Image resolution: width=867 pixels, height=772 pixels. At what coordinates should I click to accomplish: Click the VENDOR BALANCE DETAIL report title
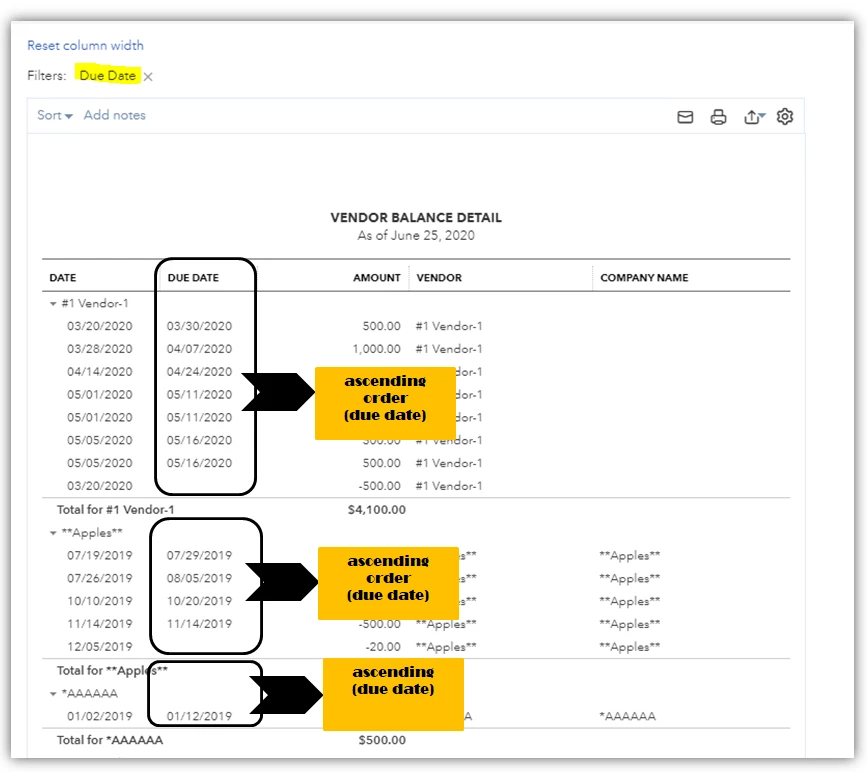416,217
